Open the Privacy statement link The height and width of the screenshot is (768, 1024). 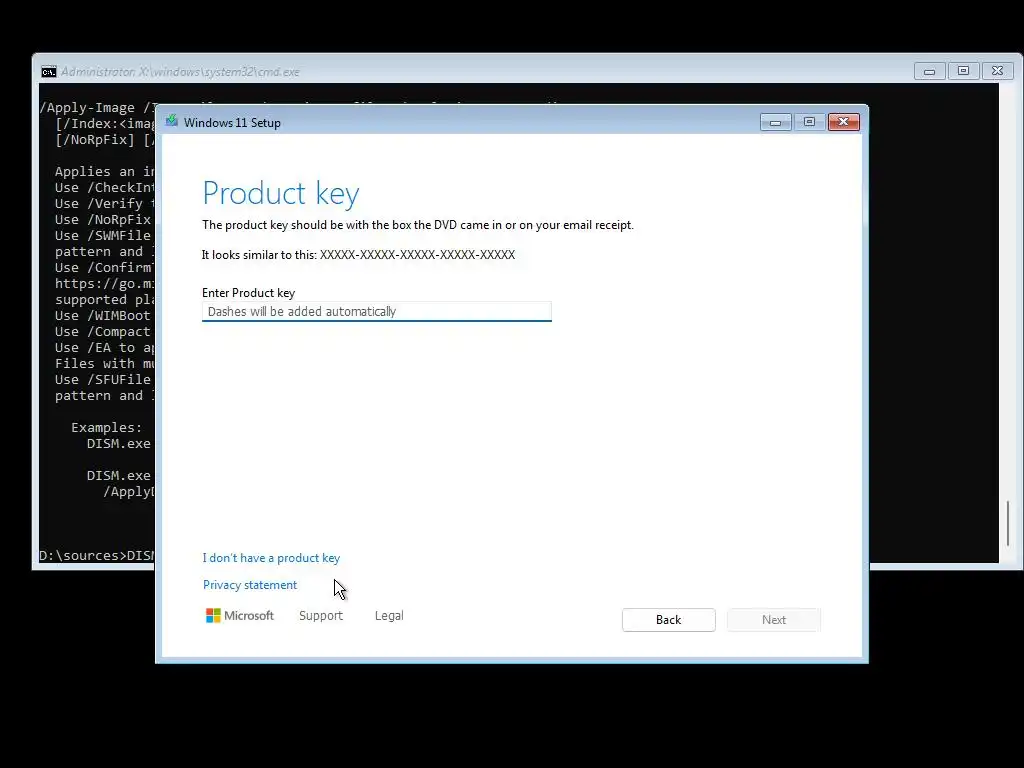click(249, 584)
